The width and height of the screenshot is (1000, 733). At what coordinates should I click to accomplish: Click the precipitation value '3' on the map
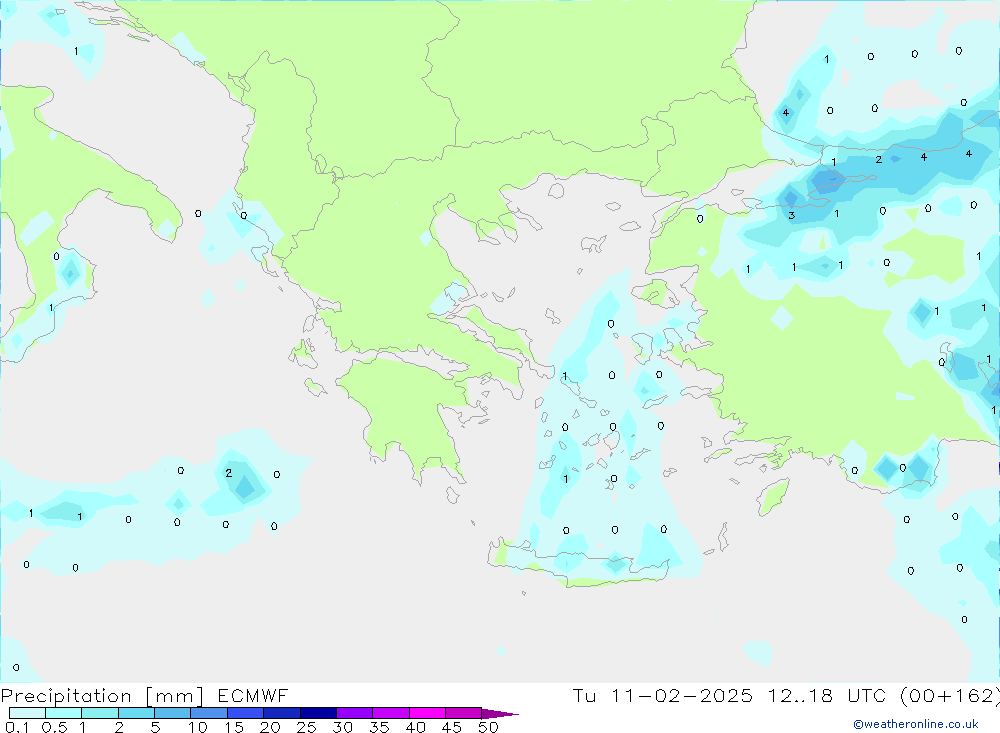coord(791,216)
